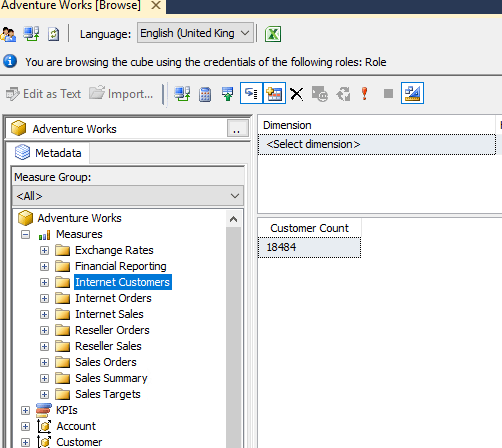
Task: Select the Metadata tab
Action: 48,153
